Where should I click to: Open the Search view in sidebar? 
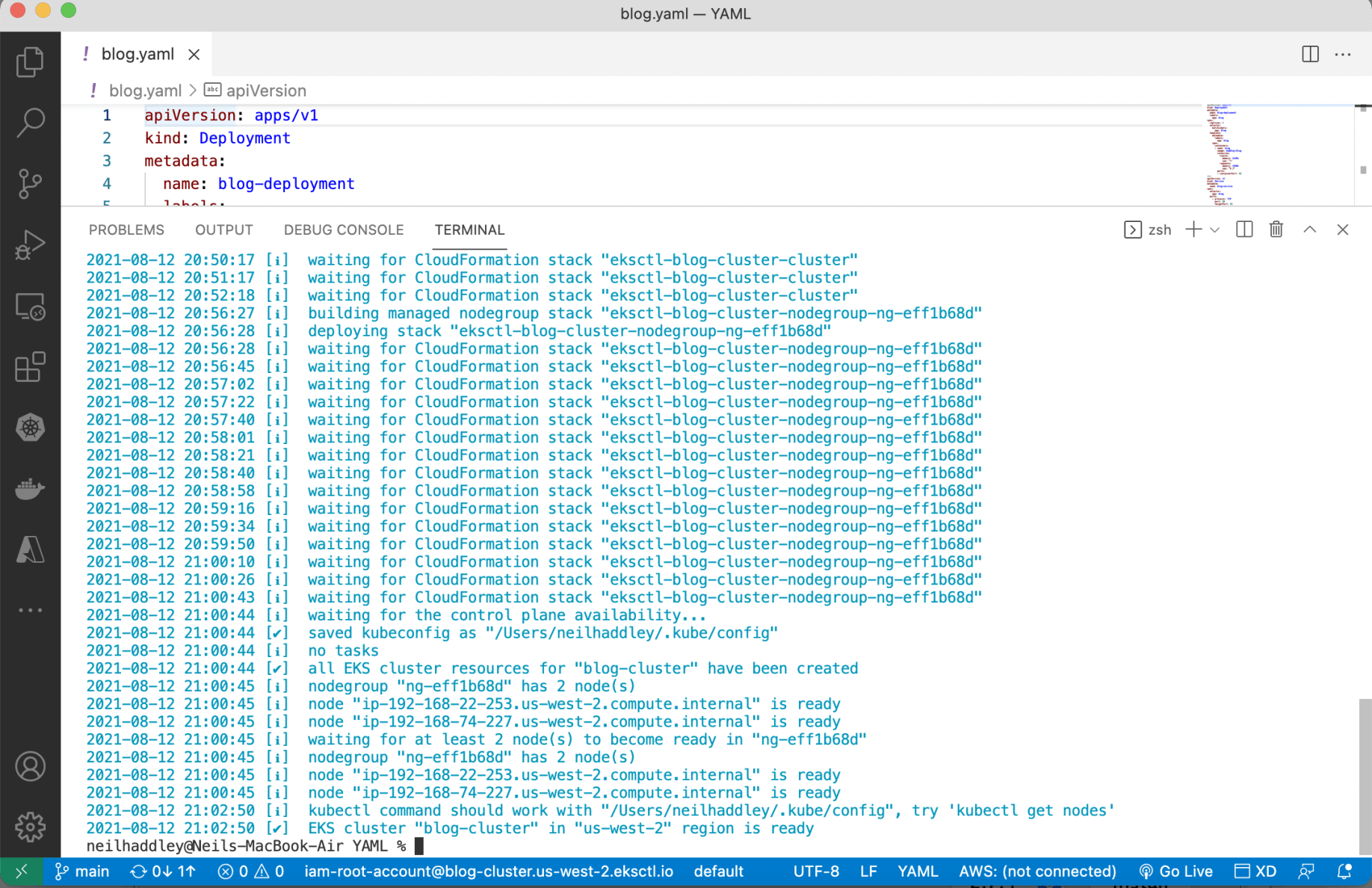[x=30, y=122]
